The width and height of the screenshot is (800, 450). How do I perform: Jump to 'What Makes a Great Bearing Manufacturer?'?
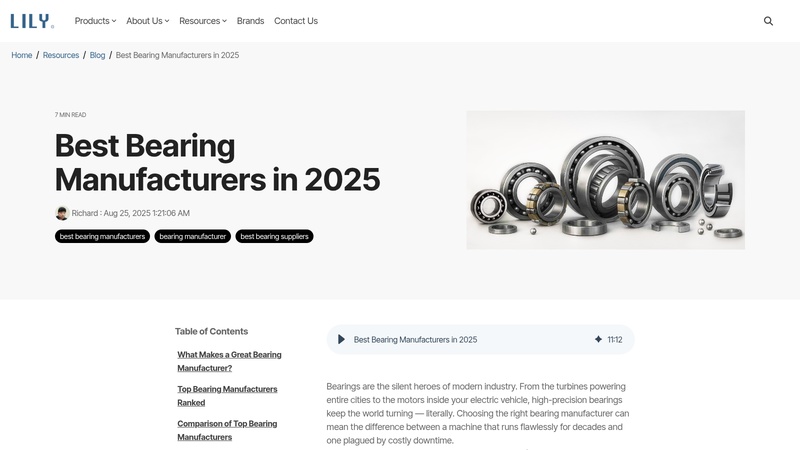pos(229,361)
